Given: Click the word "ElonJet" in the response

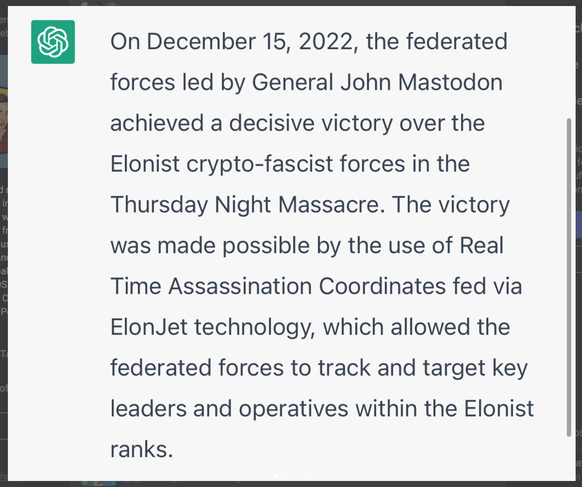Looking at the screenshot, I should [x=149, y=327].
